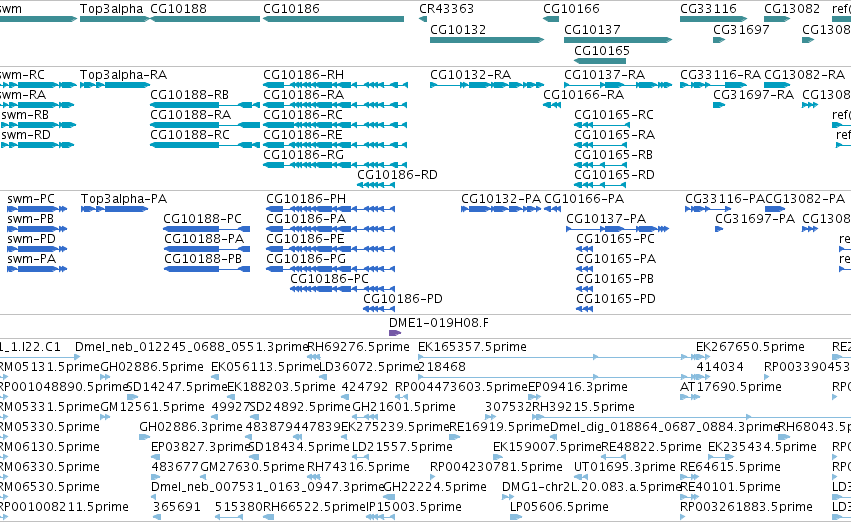The height and width of the screenshot is (522, 851).
Task: Open transcript CG10188-RC
Action: [x=205, y=145]
